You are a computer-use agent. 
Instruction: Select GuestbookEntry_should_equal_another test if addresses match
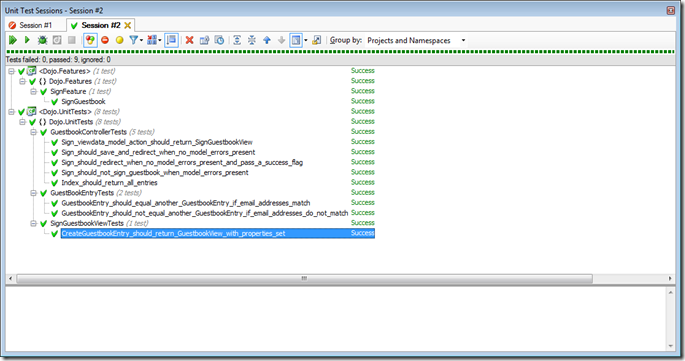186,203
